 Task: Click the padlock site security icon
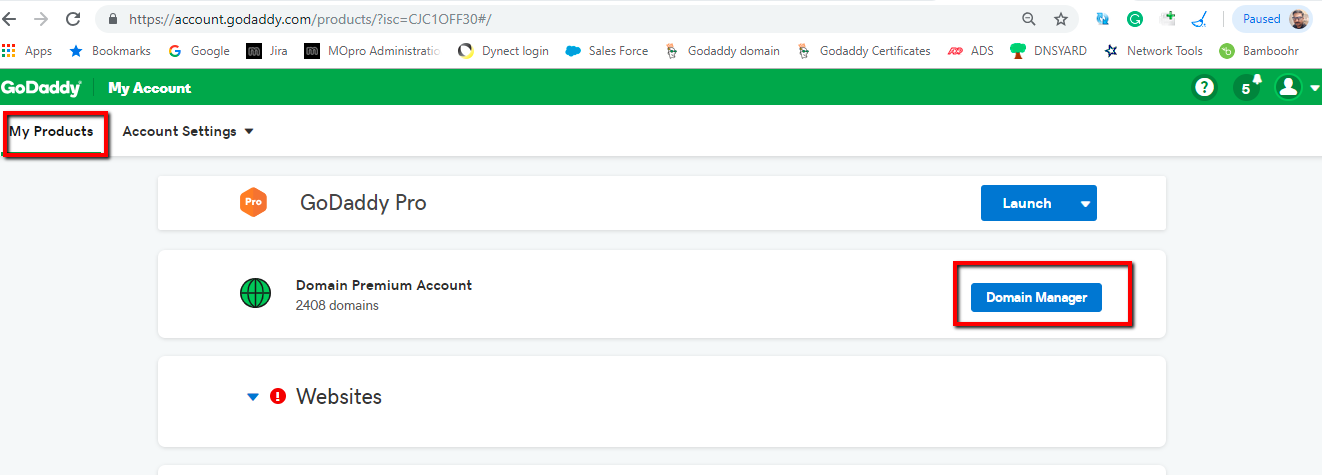111,19
